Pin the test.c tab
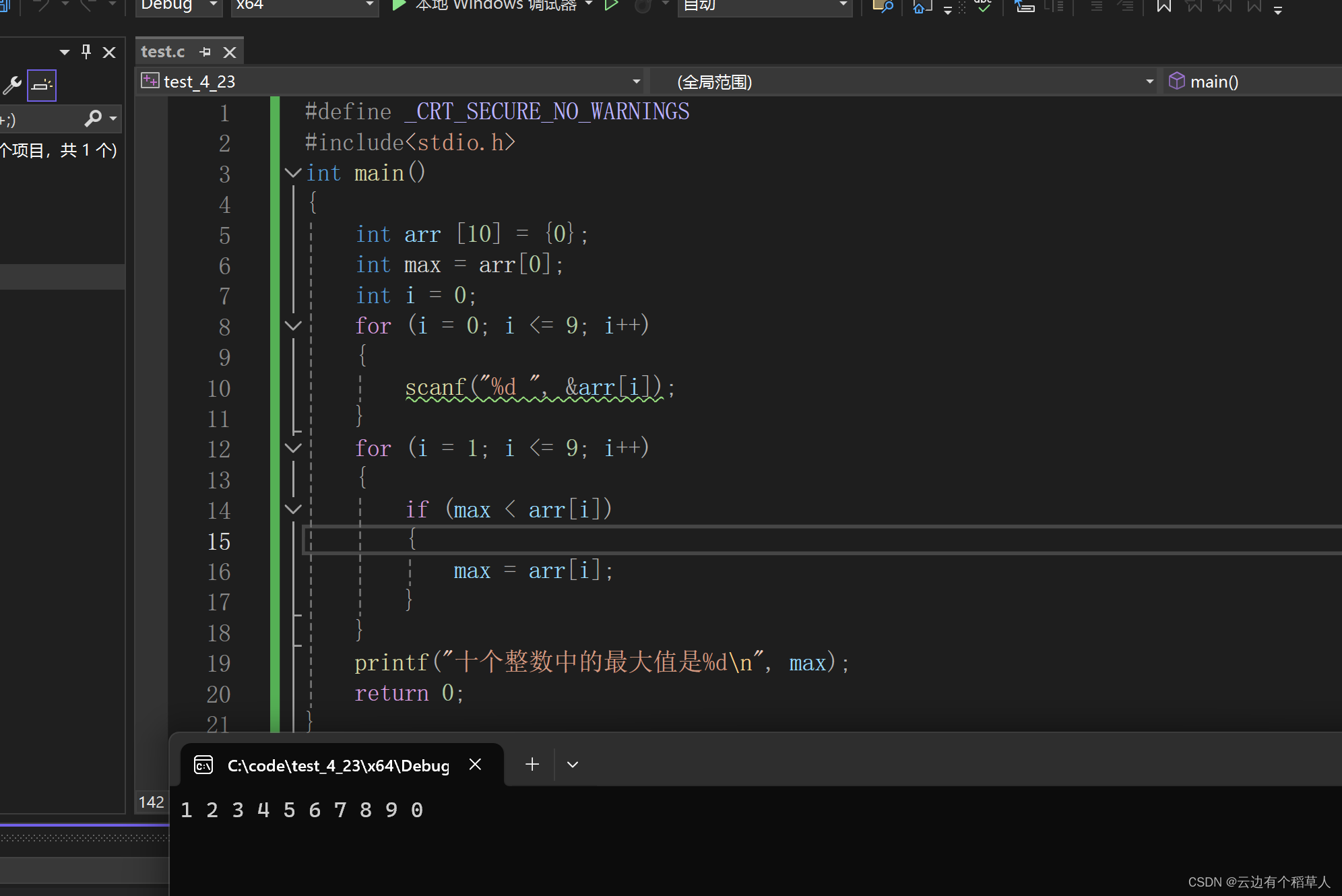 coord(205,52)
